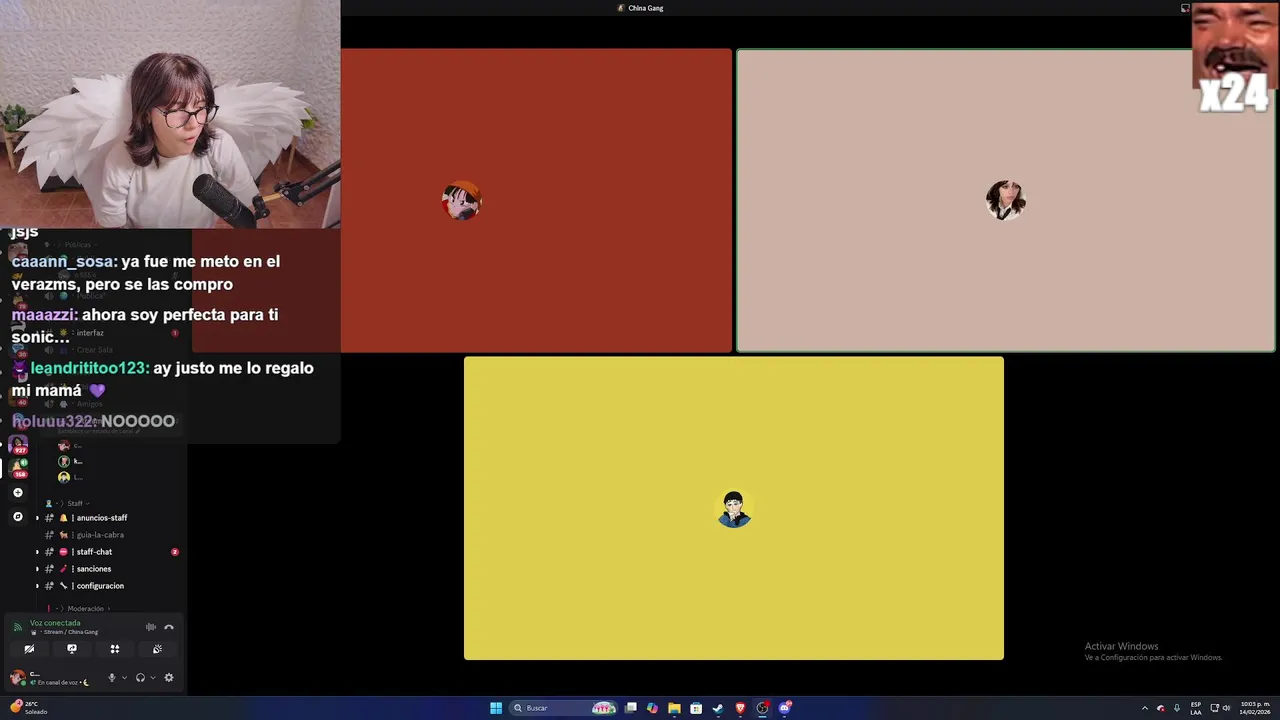Open Microsoft Store from the taskbar
The image size is (1280, 720).
click(696, 708)
